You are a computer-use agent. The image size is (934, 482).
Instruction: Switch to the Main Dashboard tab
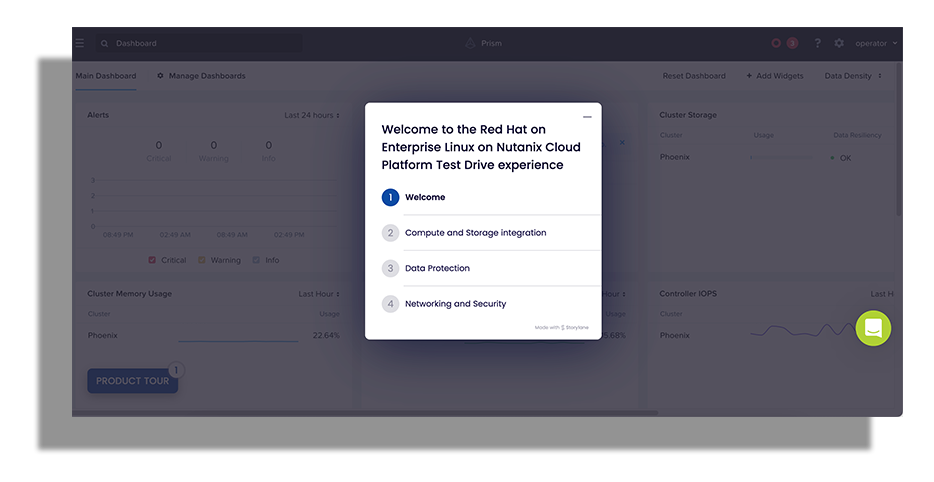click(x=106, y=76)
